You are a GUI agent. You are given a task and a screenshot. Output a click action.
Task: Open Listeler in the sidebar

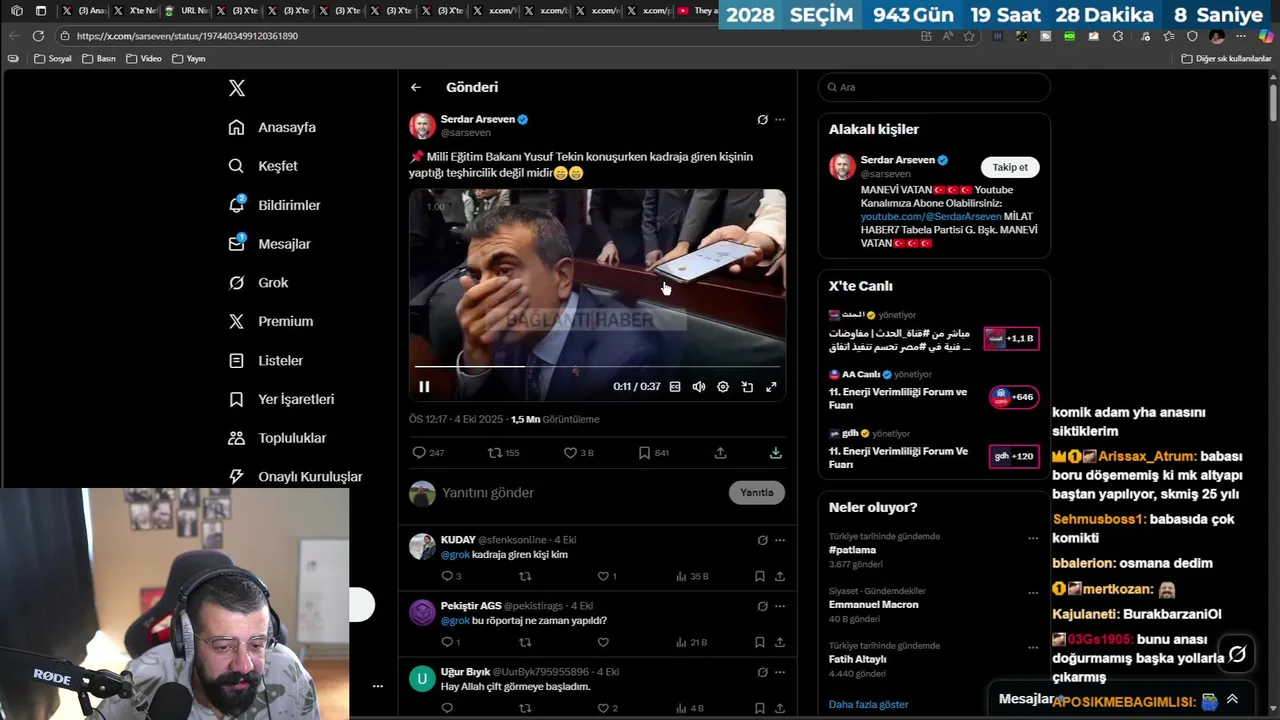click(265, 360)
